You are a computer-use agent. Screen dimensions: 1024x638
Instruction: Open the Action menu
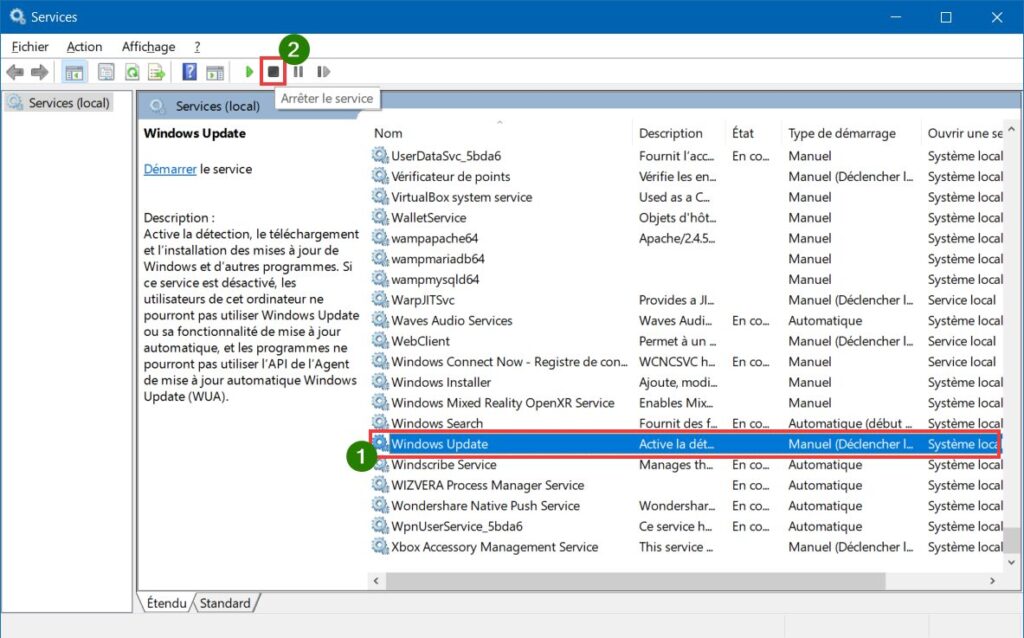tap(85, 46)
